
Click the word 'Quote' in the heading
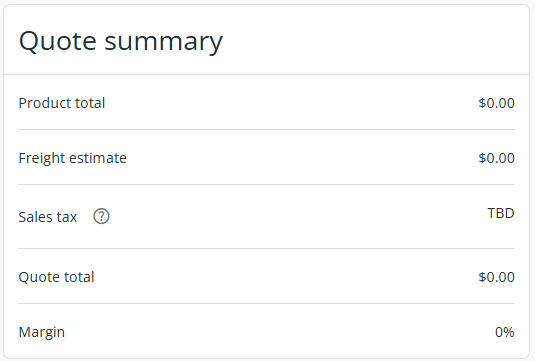[58, 41]
